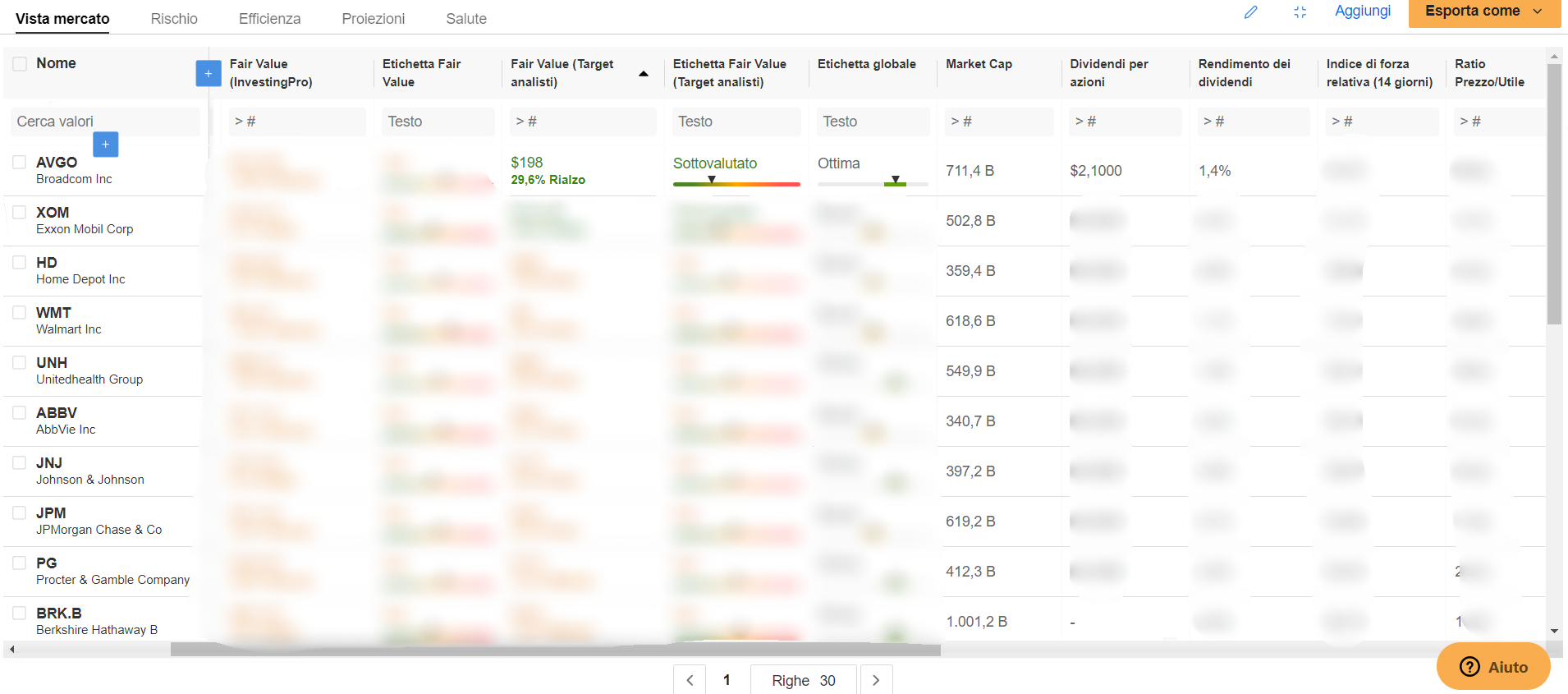The height and width of the screenshot is (694, 1568).
Task: Switch to Efficienza tab
Action: click(x=269, y=18)
